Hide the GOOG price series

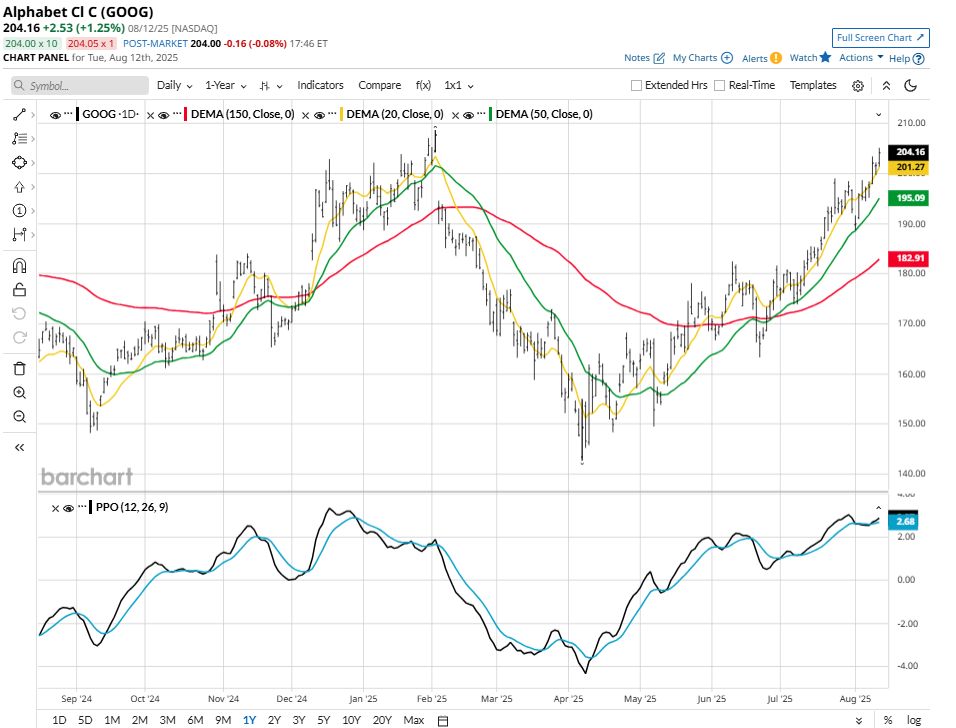coord(55,115)
